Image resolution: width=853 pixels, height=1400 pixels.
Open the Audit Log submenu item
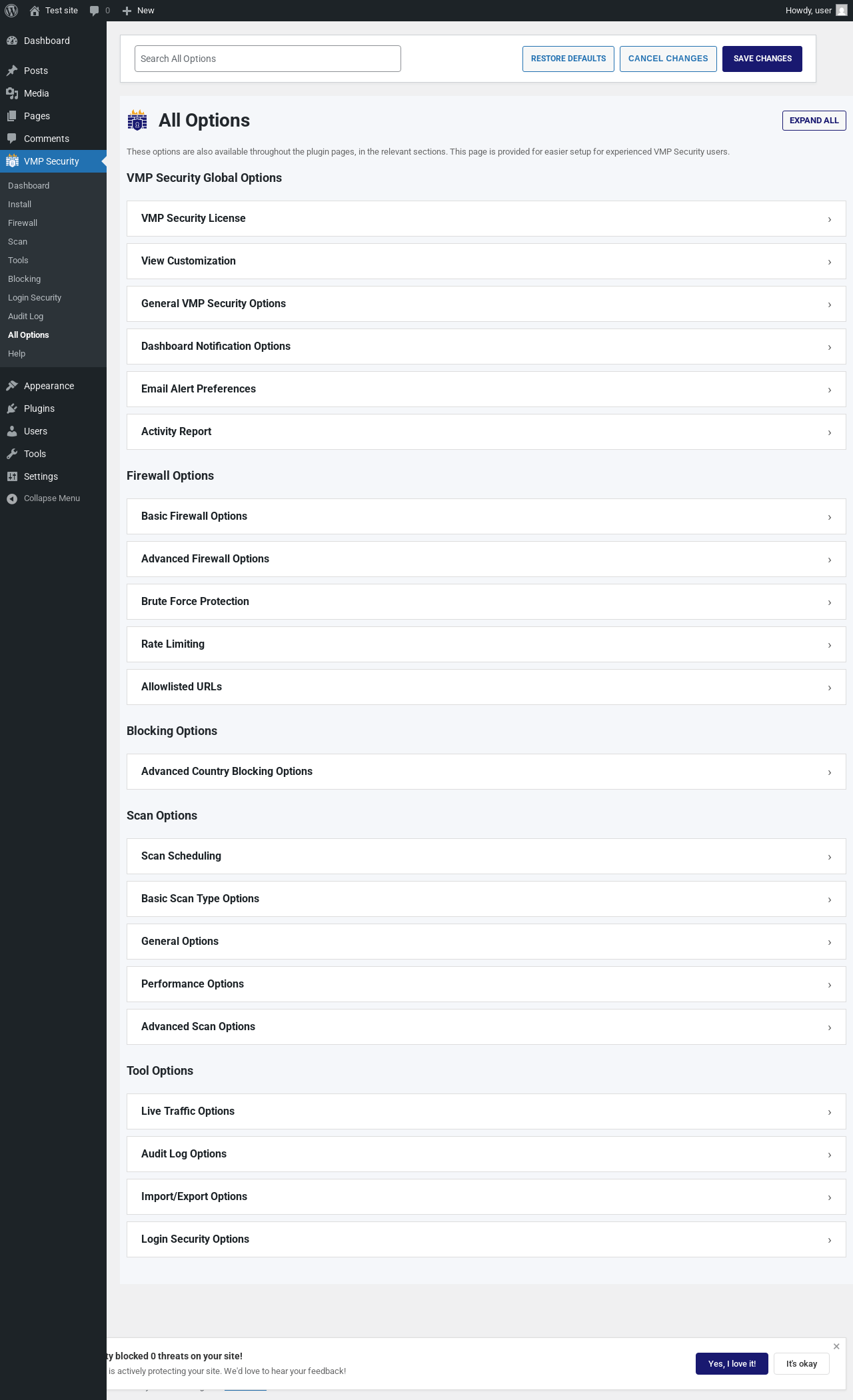(53, 317)
